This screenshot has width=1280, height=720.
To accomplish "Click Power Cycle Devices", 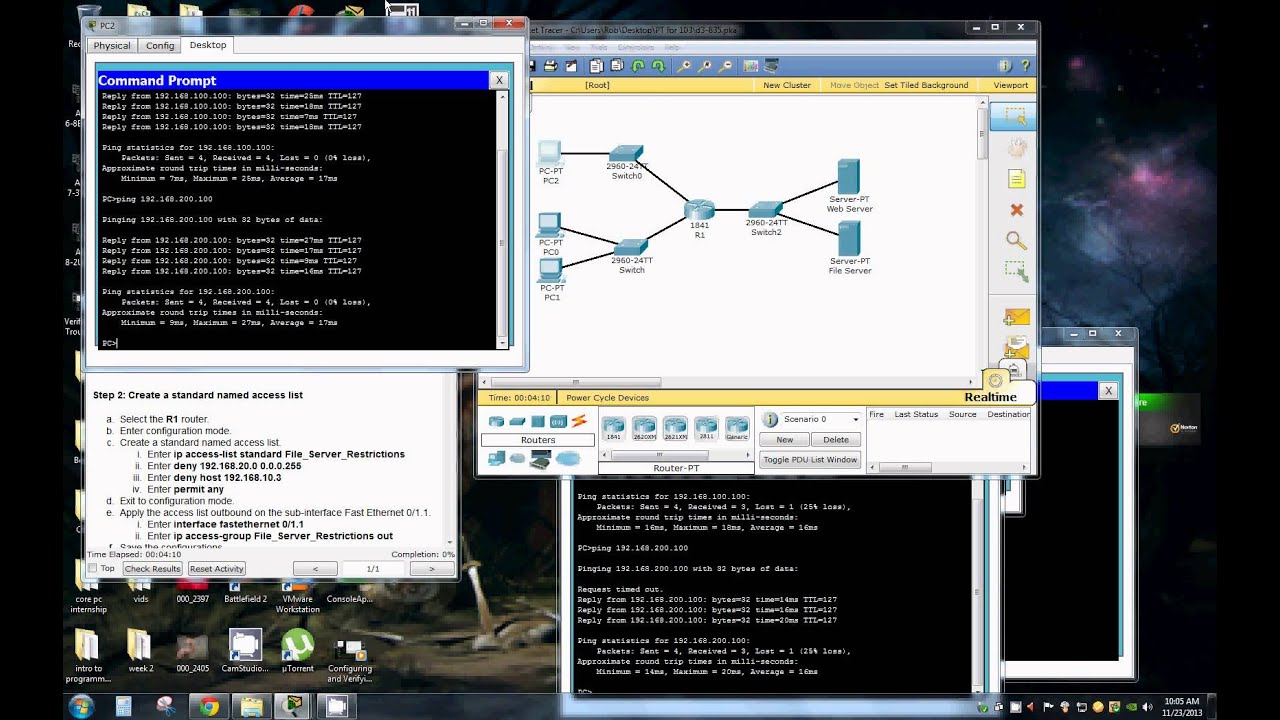I will tap(607, 398).
